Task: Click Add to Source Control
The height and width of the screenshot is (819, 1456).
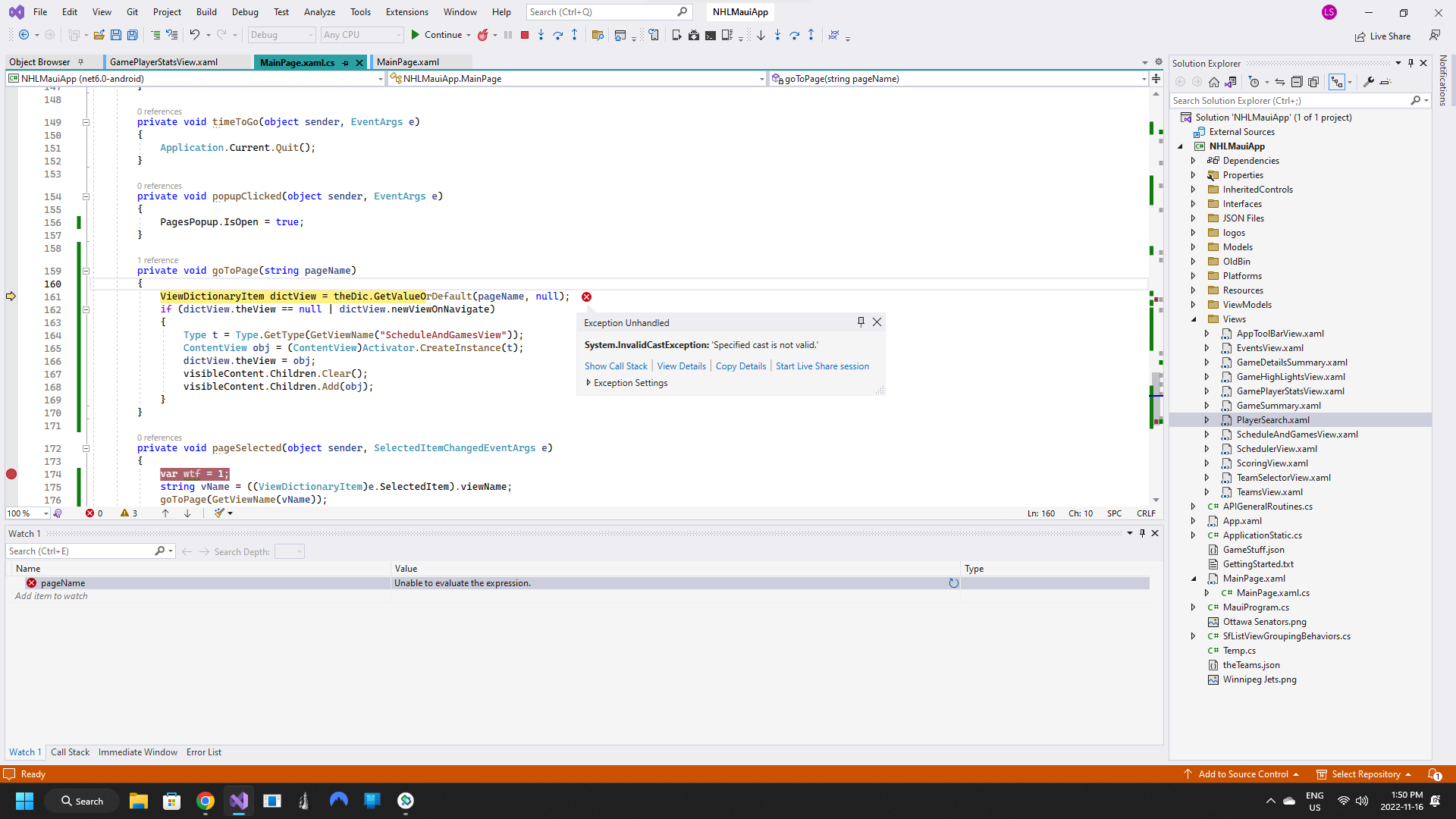Action: [x=1242, y=774]
